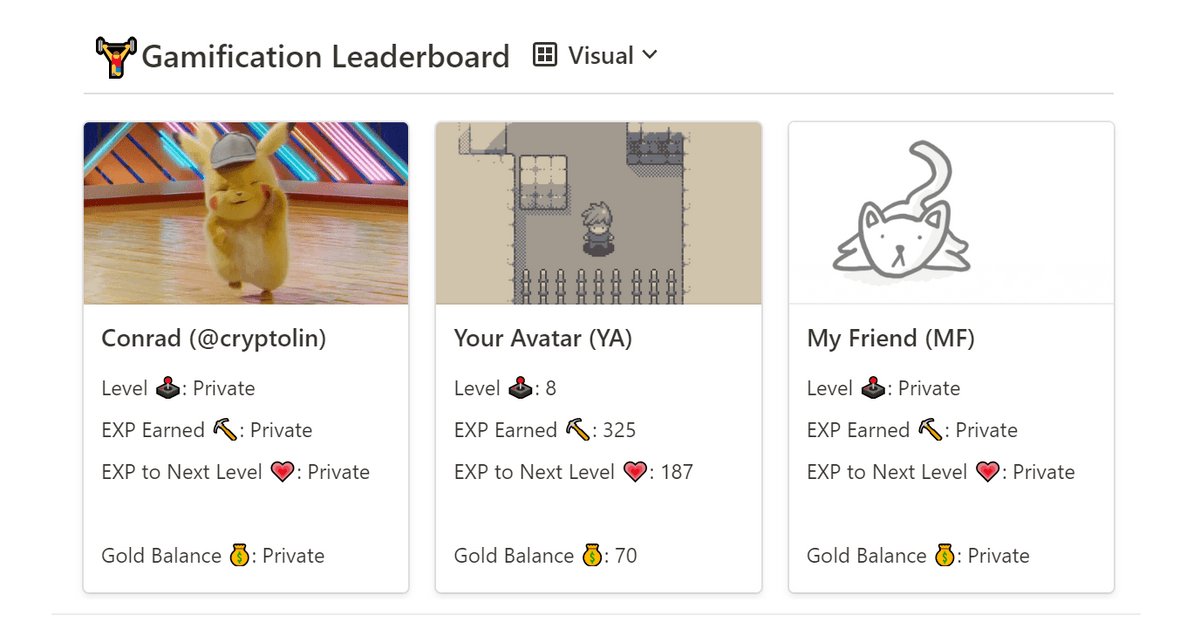Click the pickaxe icon in Your Avatar's EXP Earned

click(578, 430)
